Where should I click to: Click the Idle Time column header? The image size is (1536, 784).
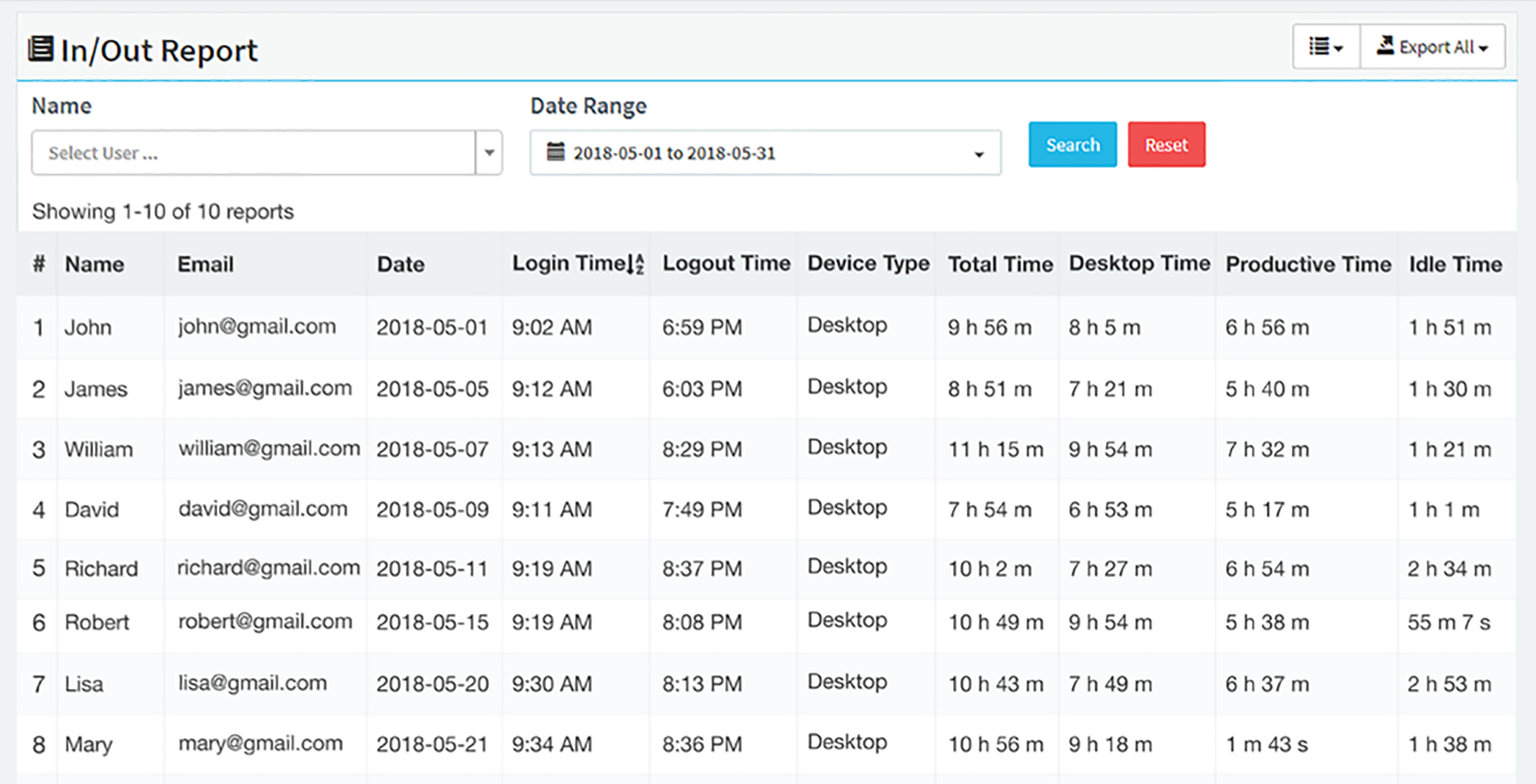1455,264
